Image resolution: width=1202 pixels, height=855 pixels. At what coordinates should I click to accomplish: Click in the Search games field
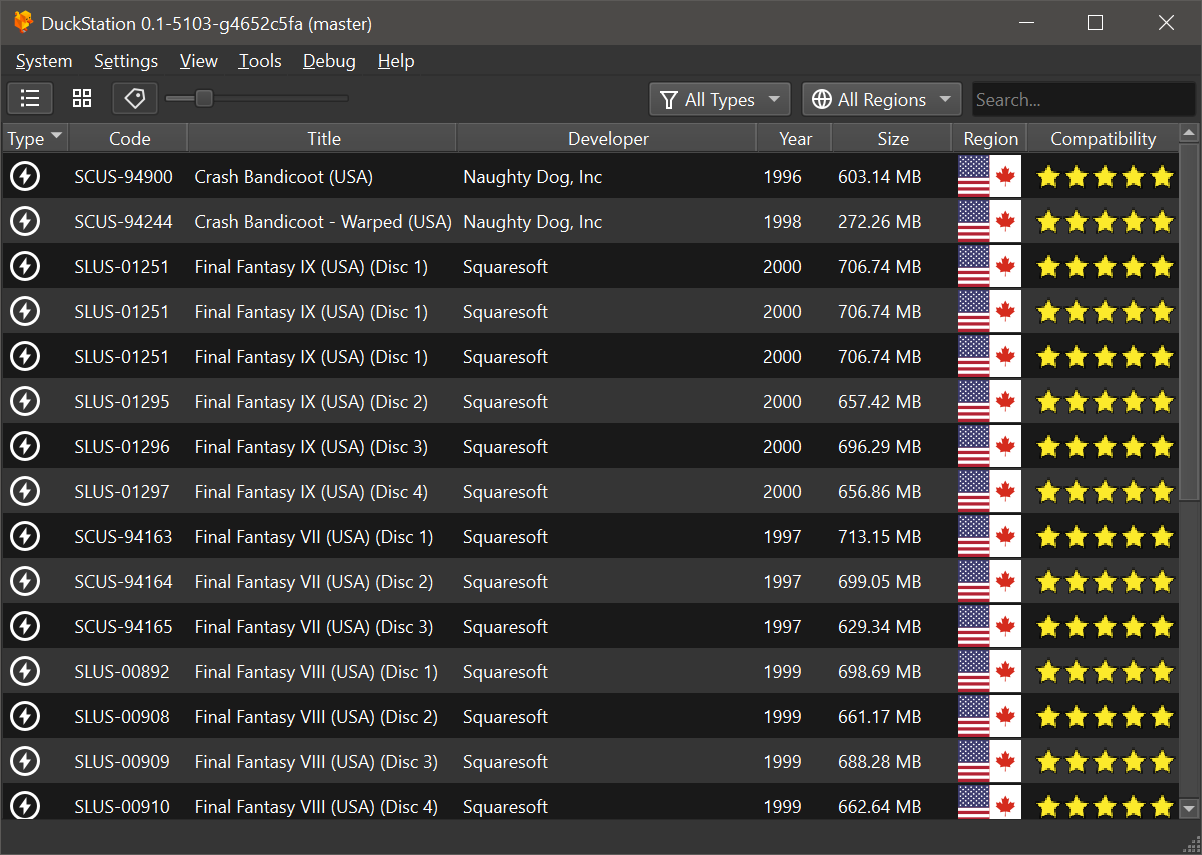(x=1083, y=99)
